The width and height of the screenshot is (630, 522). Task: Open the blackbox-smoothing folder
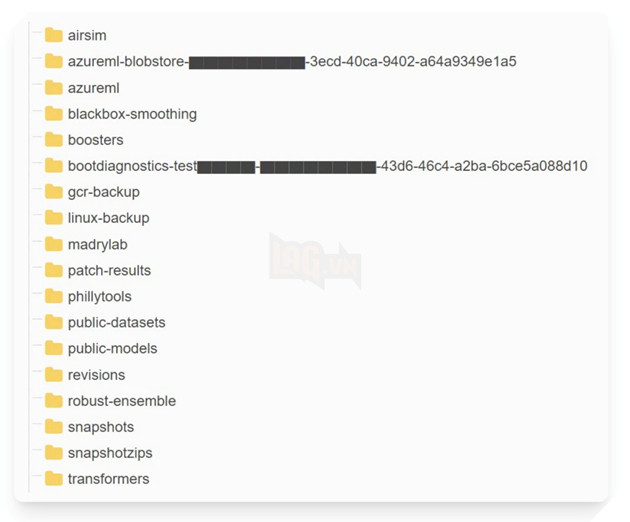pos(132,114)
